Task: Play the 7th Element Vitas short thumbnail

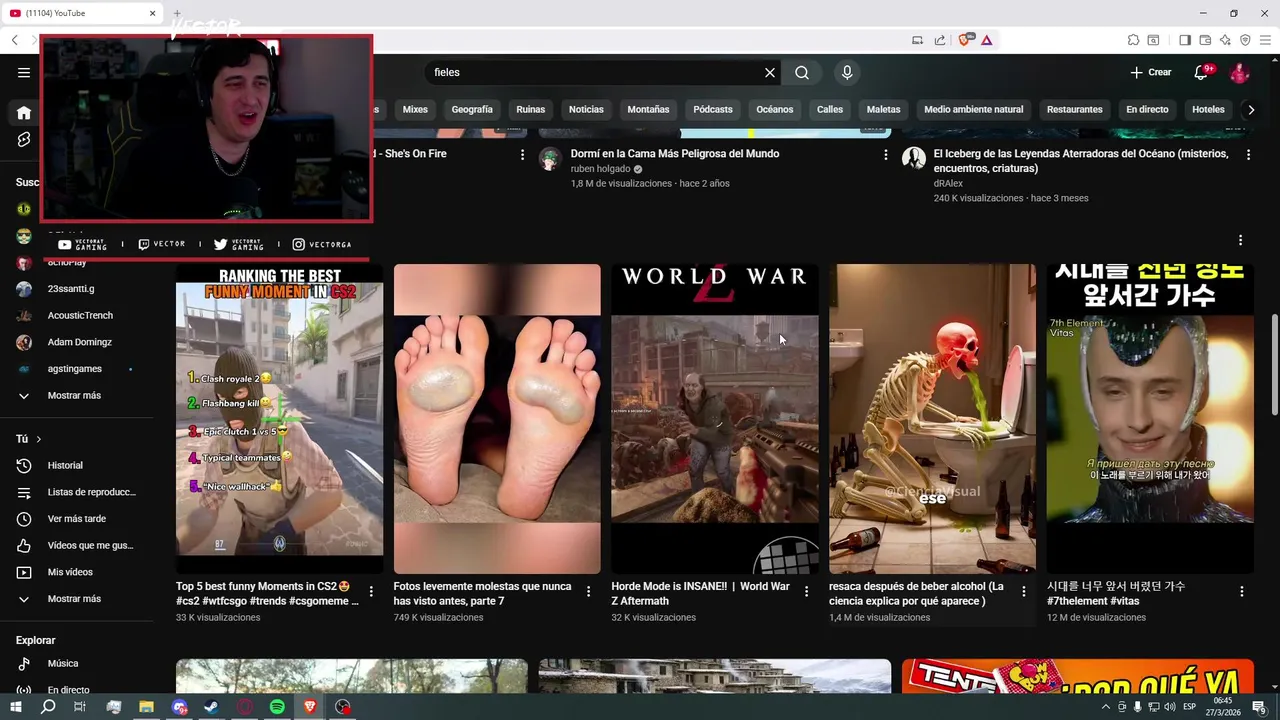Action: pyautogui.click(x=1150, y=418)
